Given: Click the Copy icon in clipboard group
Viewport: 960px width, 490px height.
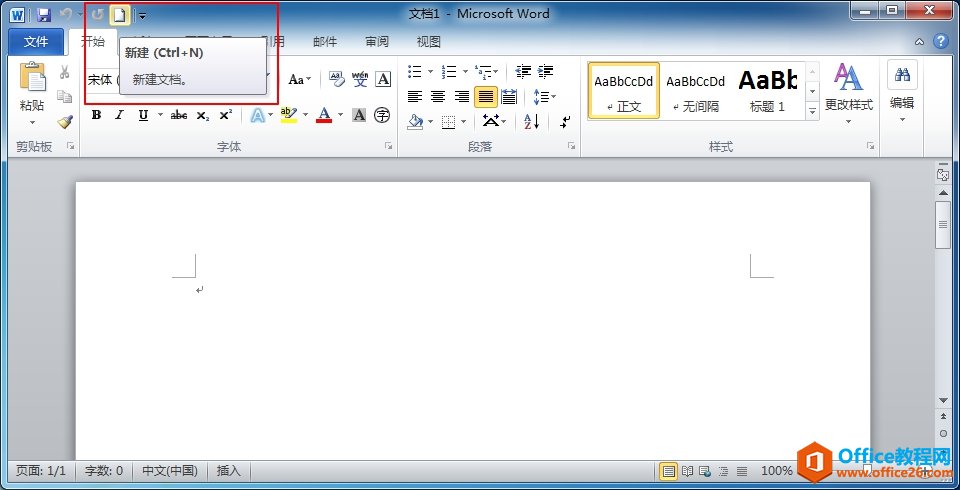Looking at the screenshot, I should tap(64, 97).
